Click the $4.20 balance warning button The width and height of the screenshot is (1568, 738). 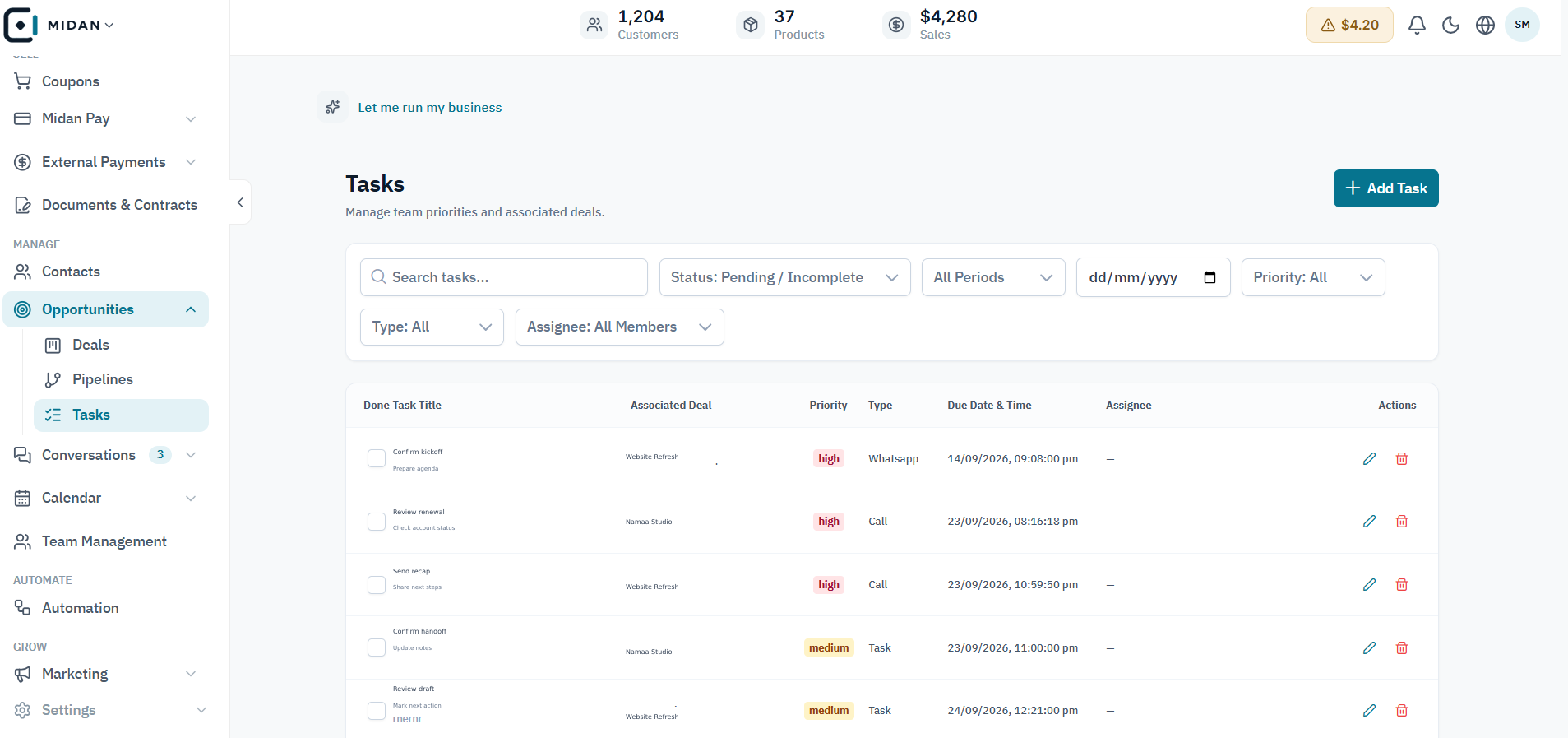click(1349, 25)
